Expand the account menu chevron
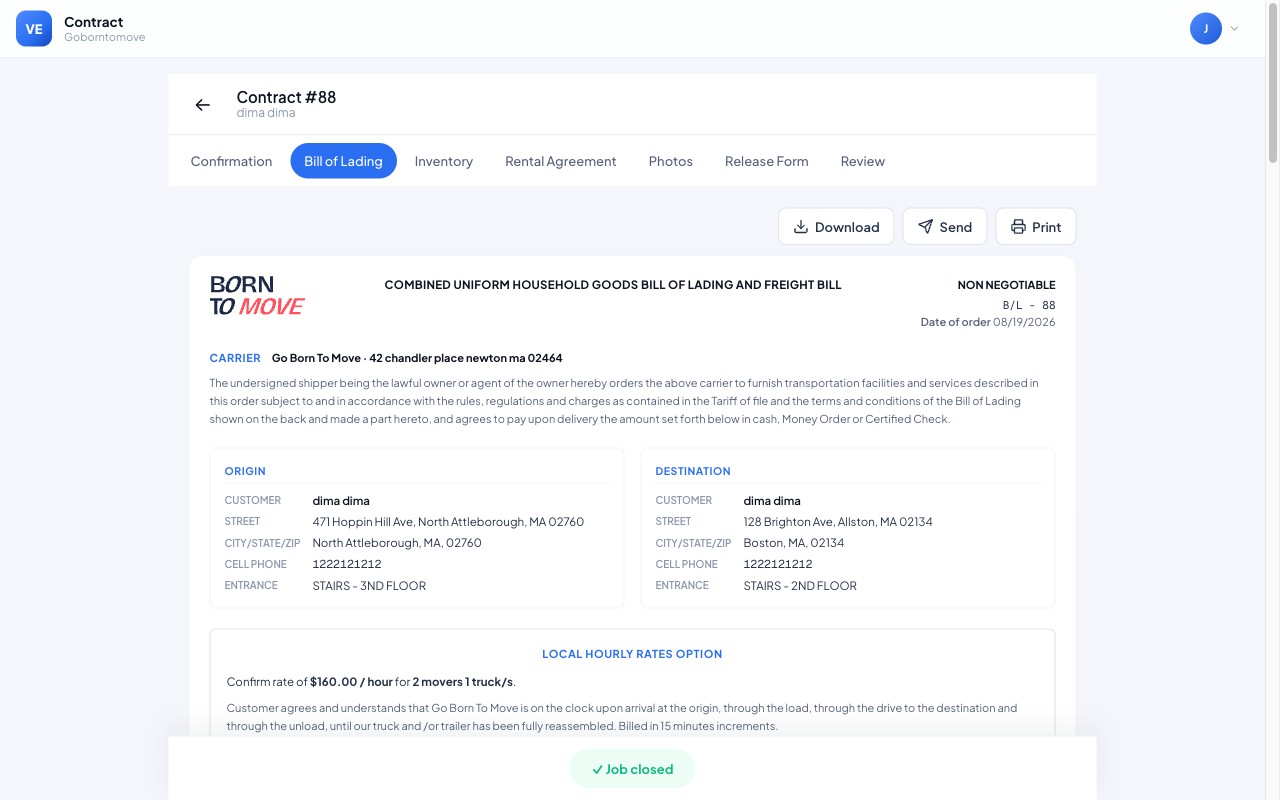 coord(1234,28)
